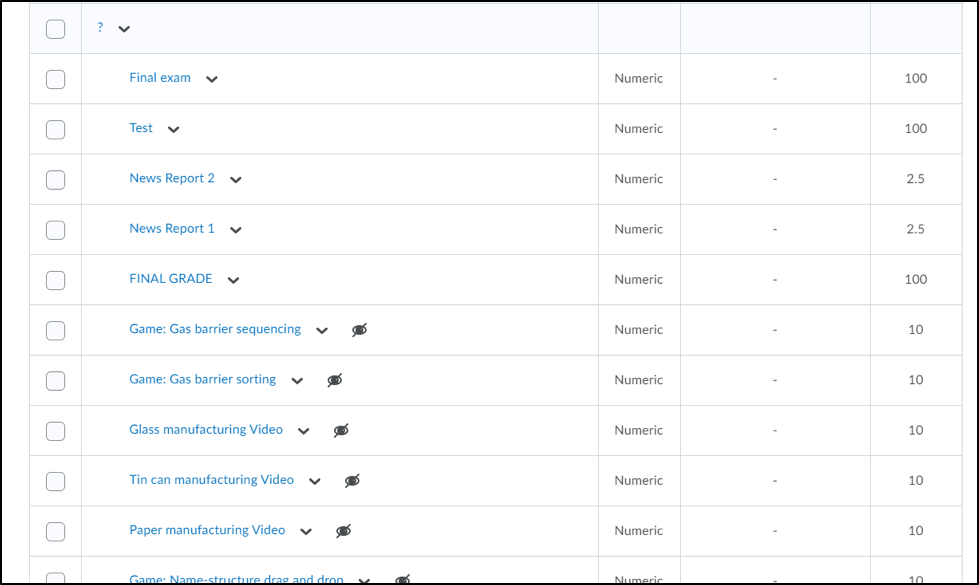979x585 pixels.
Task: Click the Game: Gas barrier sequencing link
Action: 215,329
